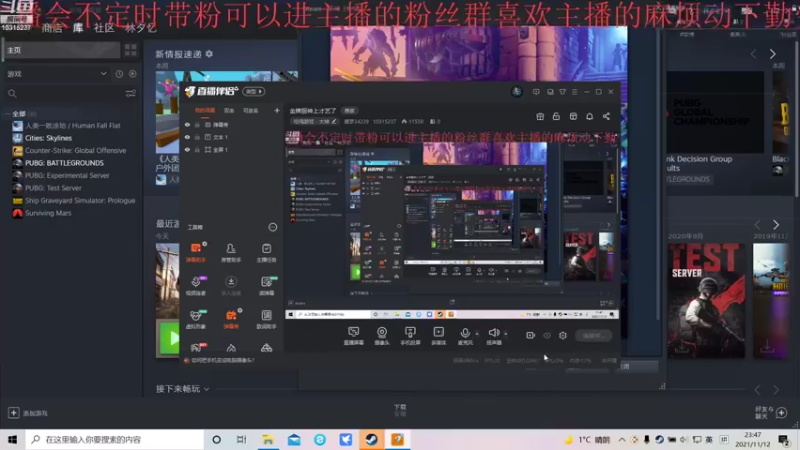Click Steam advanced filter icon by search
The image size is (800, 450).
click(131, 93)
